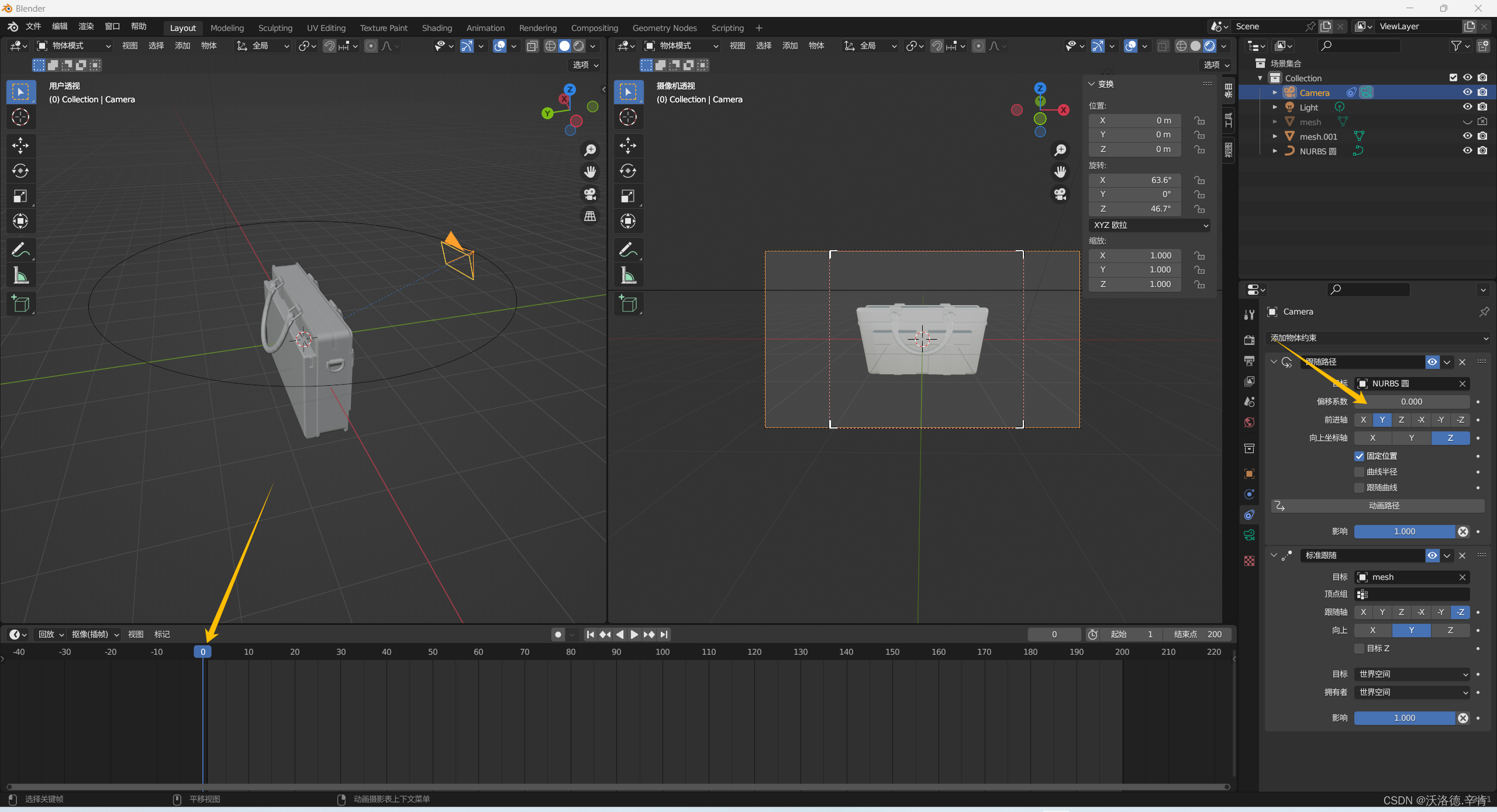The image size is (1497, 812).
Task: Toggle visibility of mesh.001 object
Action: tap(1467, 135)
